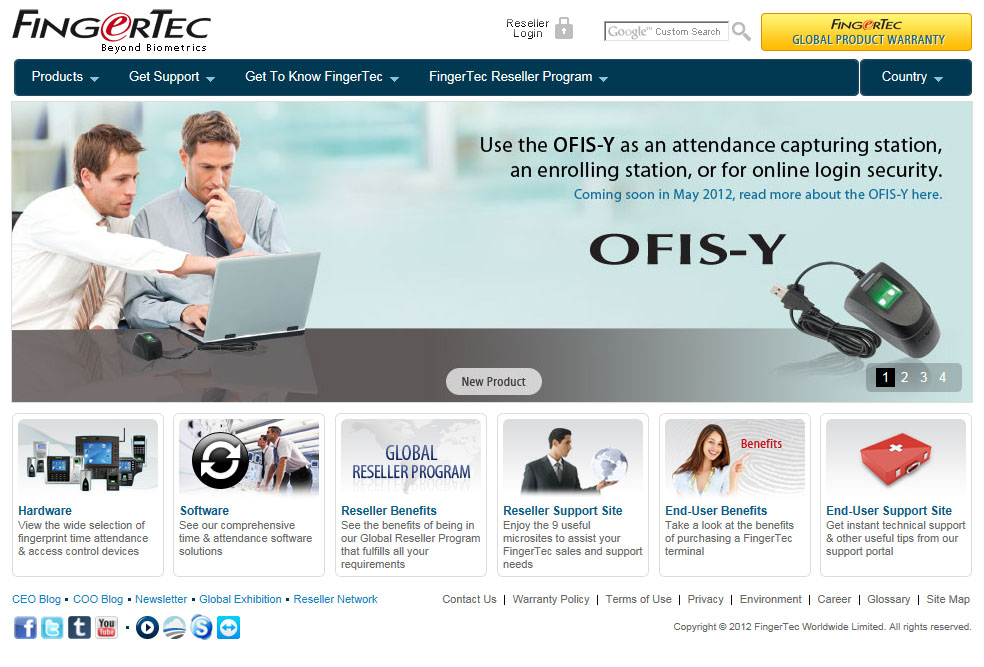Visit FingerTec's YouTube channel icon
The height and width of the screenshot is (667, 984).
click(106, 628)
